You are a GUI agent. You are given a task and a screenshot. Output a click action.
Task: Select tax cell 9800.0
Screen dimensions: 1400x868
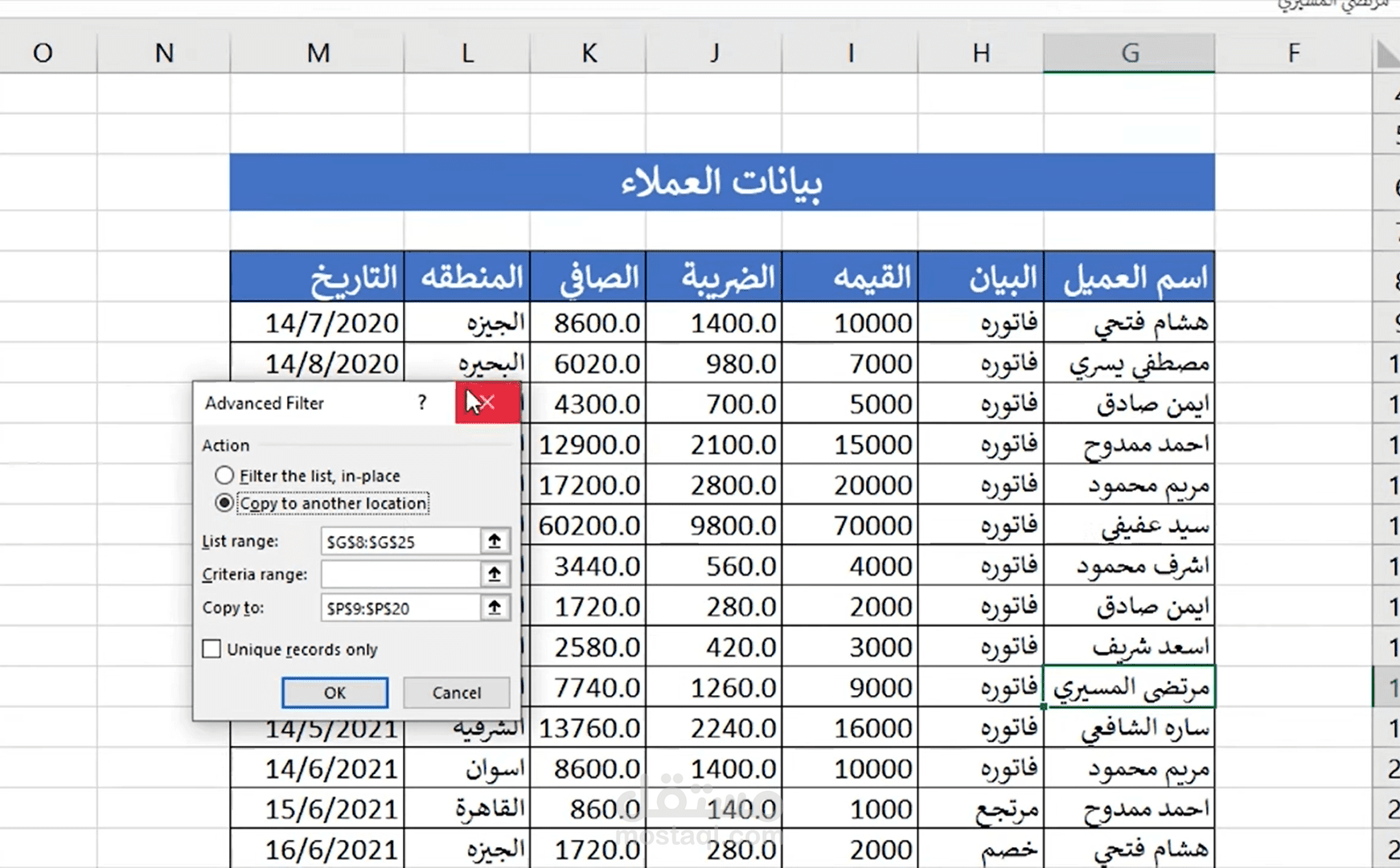(x=714, y=526)
